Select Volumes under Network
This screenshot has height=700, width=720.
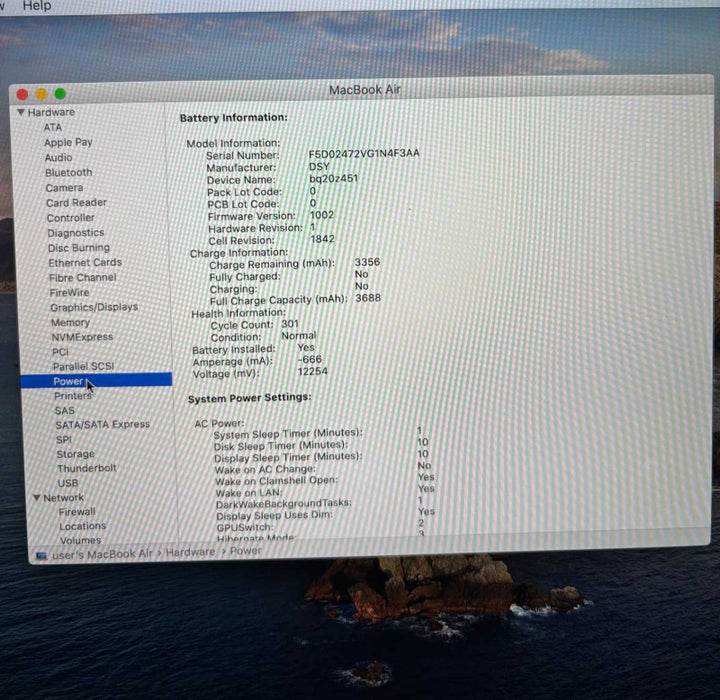[x=80, y=540]
